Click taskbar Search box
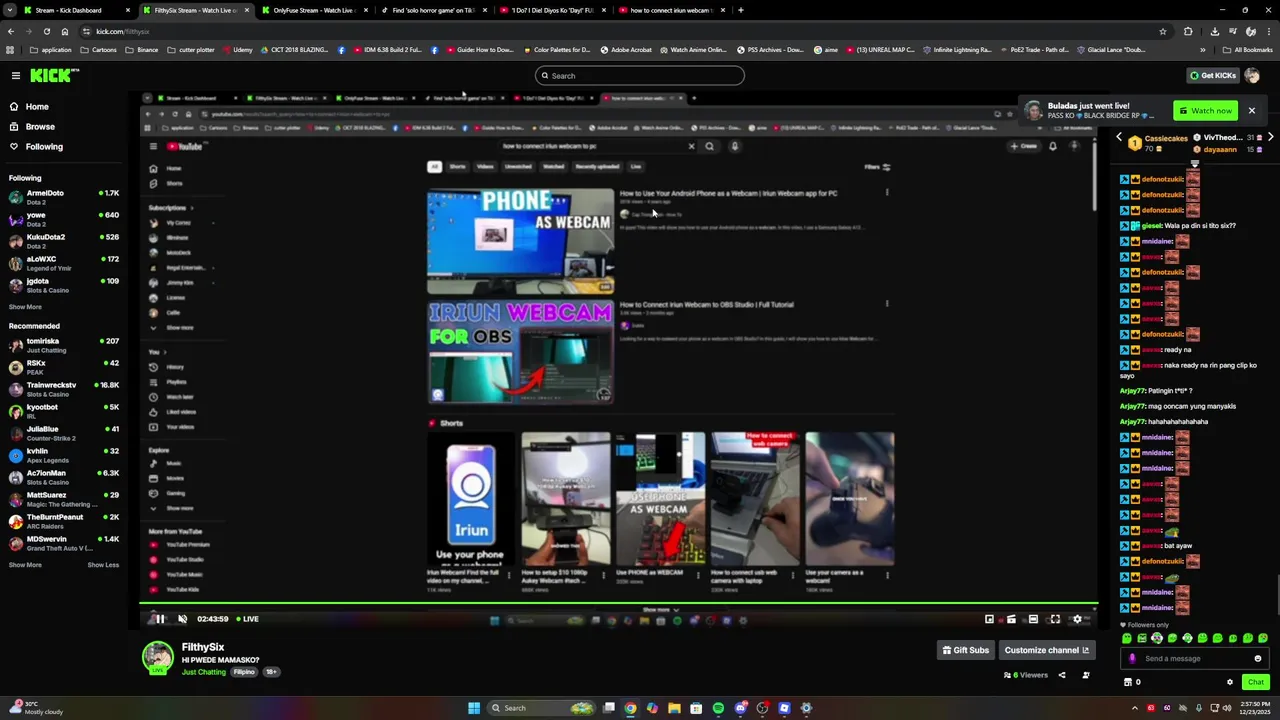Image resolution: width=1280 pixels, height=720 pixels. [x=541, y=708]
